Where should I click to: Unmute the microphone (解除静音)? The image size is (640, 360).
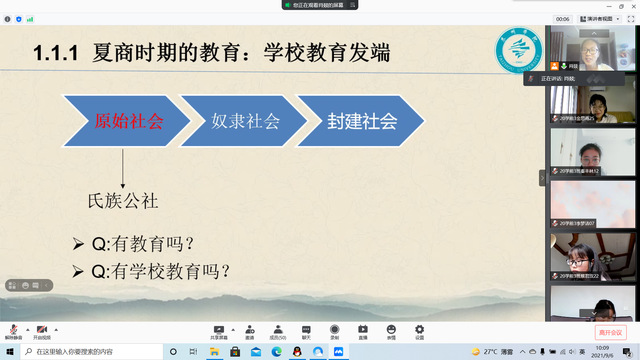click(x=13, y=332)
